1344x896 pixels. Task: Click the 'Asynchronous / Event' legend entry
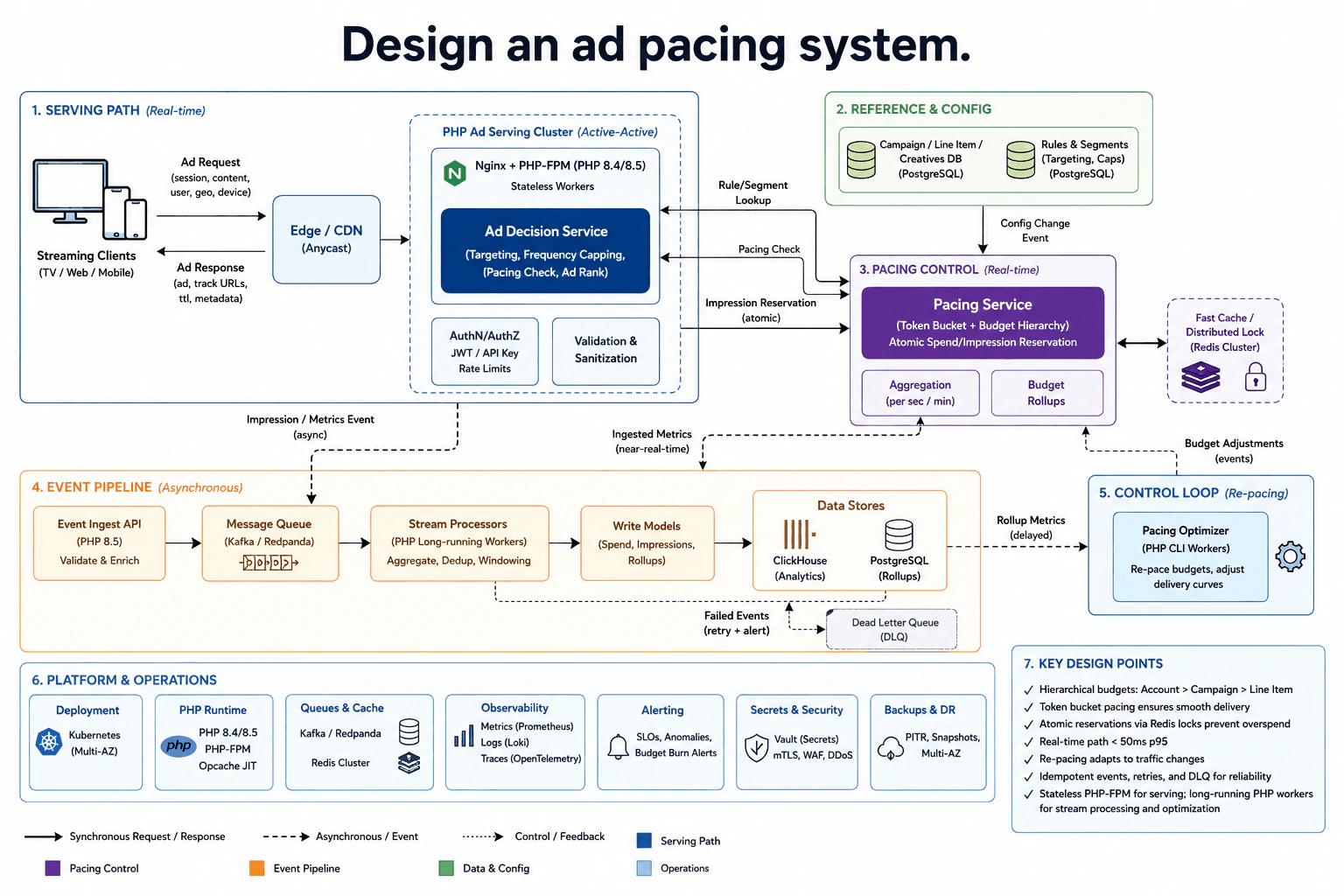click(x=340, y=836)
